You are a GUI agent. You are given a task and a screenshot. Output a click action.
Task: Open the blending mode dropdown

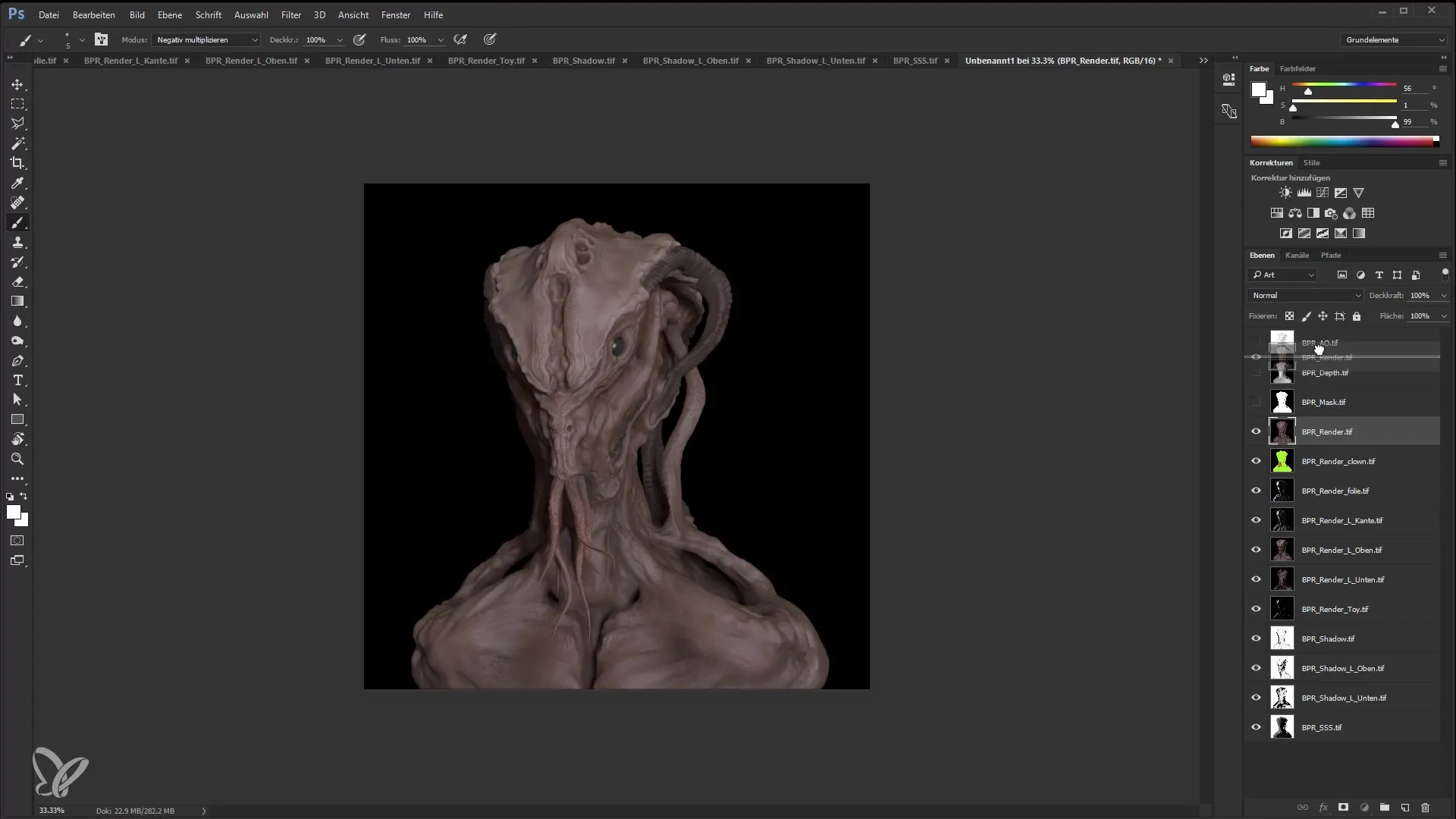click(1304, 294)
